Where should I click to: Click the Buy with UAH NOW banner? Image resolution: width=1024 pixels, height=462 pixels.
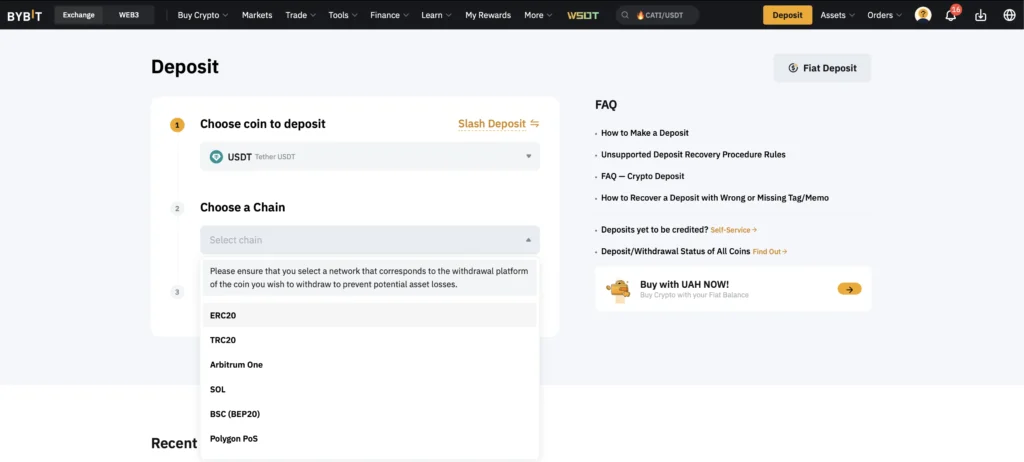[733, 289]
